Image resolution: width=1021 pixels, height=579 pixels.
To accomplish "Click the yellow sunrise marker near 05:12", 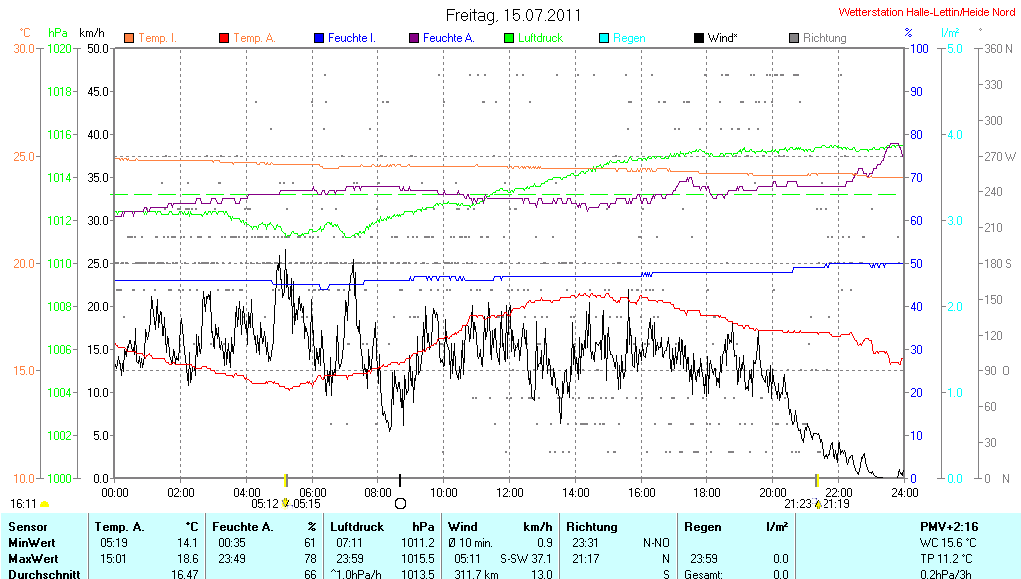I will (286, 503).
